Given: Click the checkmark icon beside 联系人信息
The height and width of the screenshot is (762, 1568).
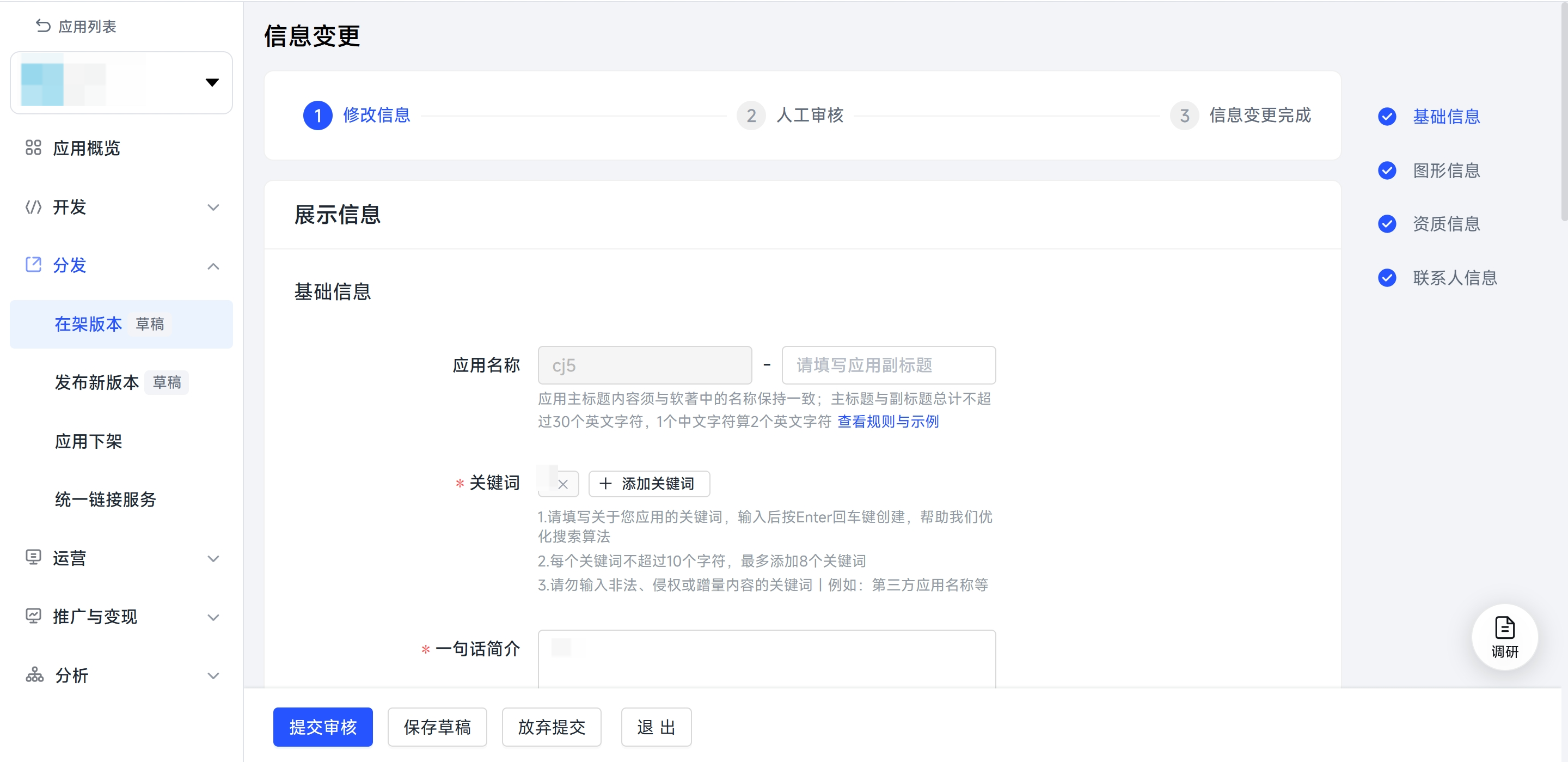Looking at the screenshot, I should tap(1387, 278).
